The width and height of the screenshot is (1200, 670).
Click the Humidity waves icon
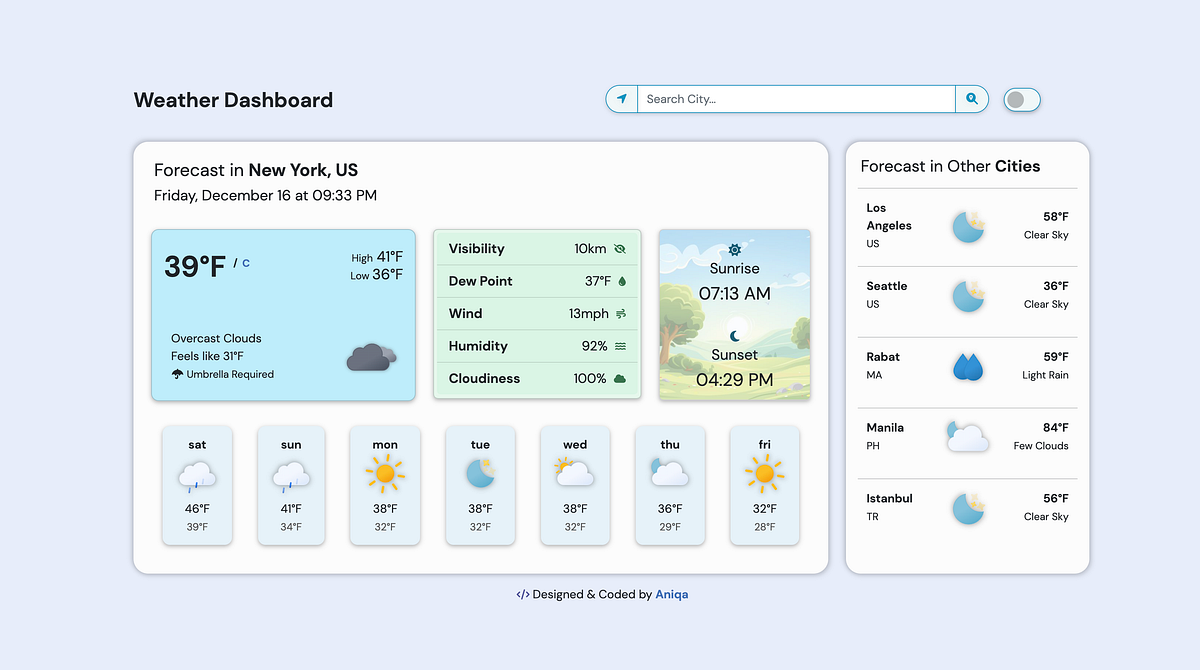622,346
